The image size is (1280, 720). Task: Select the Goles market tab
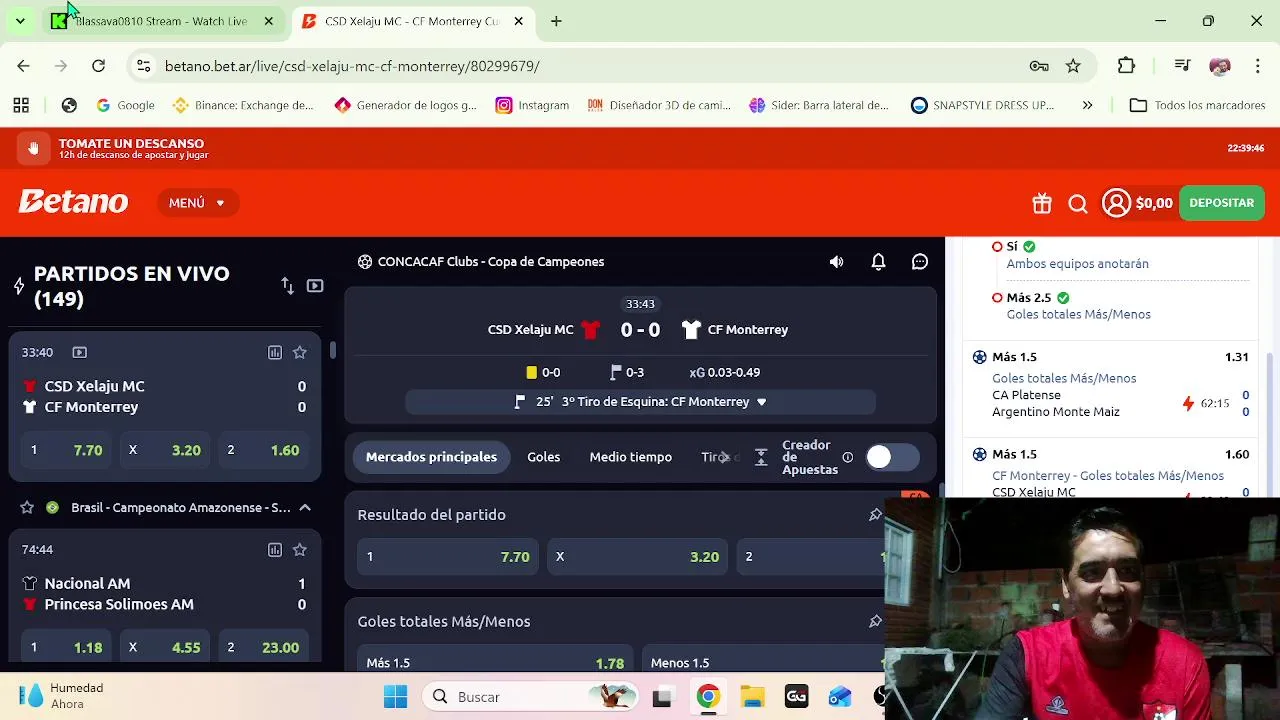(544, 457)
